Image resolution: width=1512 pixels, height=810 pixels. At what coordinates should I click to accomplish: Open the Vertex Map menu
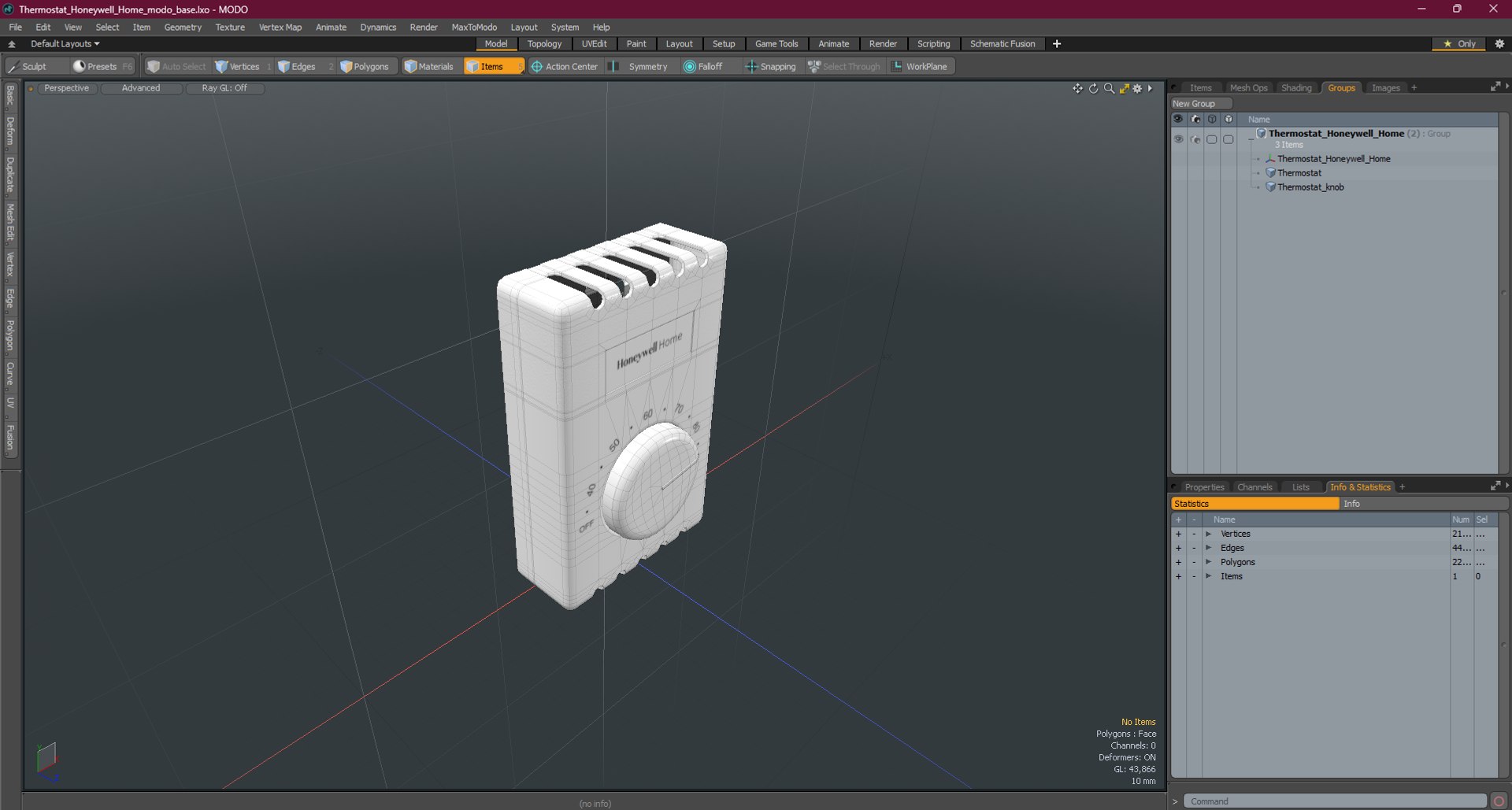point(280,27)
